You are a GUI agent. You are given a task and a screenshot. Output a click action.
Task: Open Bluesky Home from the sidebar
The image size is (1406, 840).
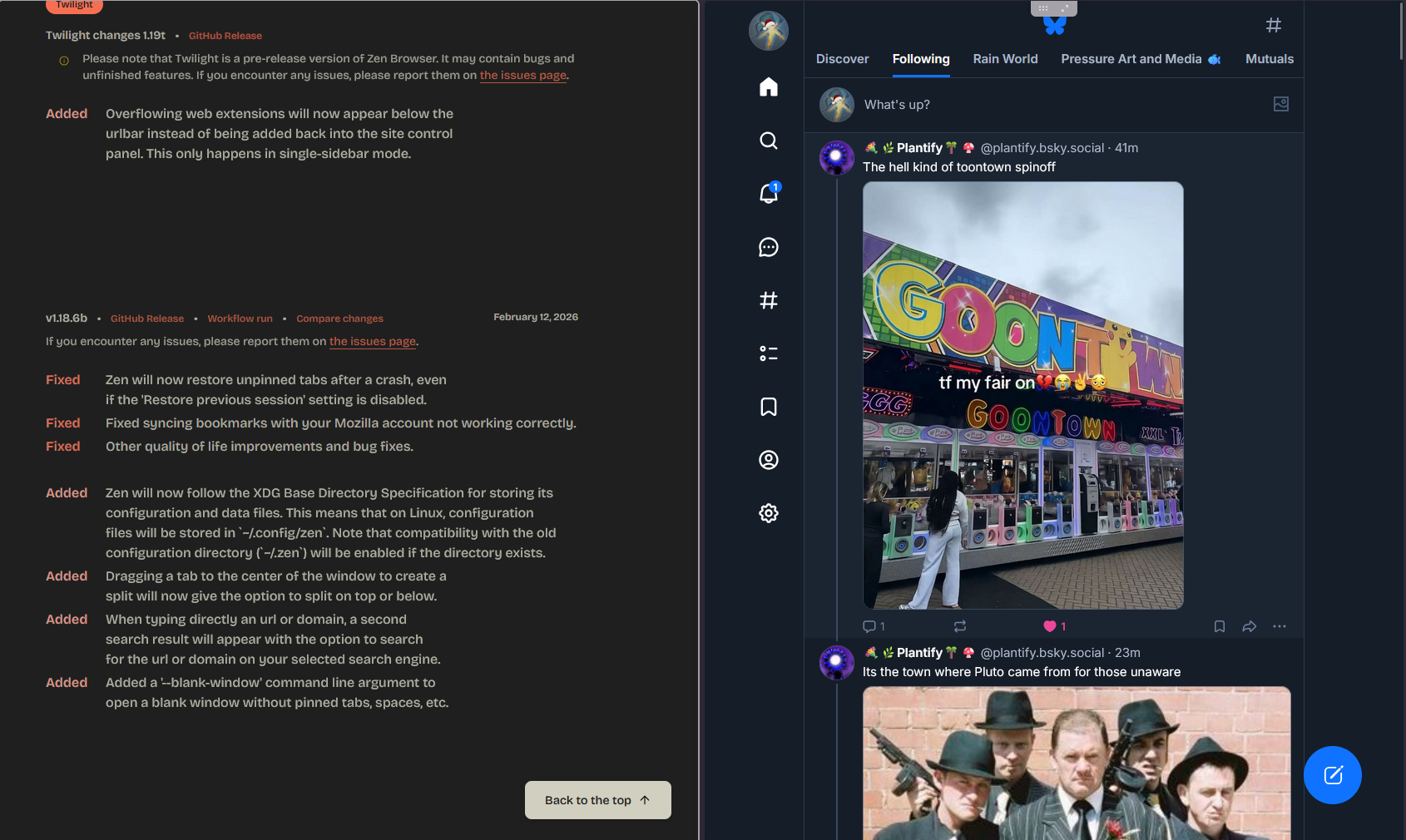(x=768, y=87)
